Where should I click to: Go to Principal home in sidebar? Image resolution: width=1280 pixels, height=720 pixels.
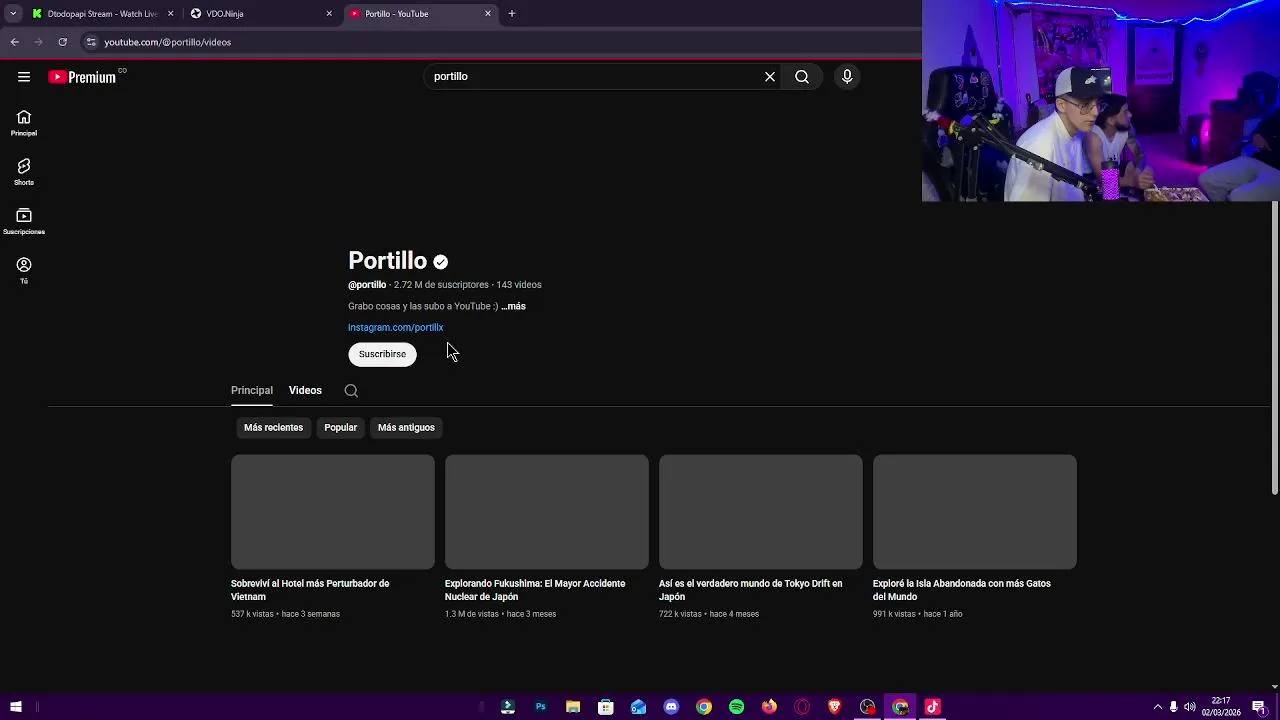click(24, 123)
